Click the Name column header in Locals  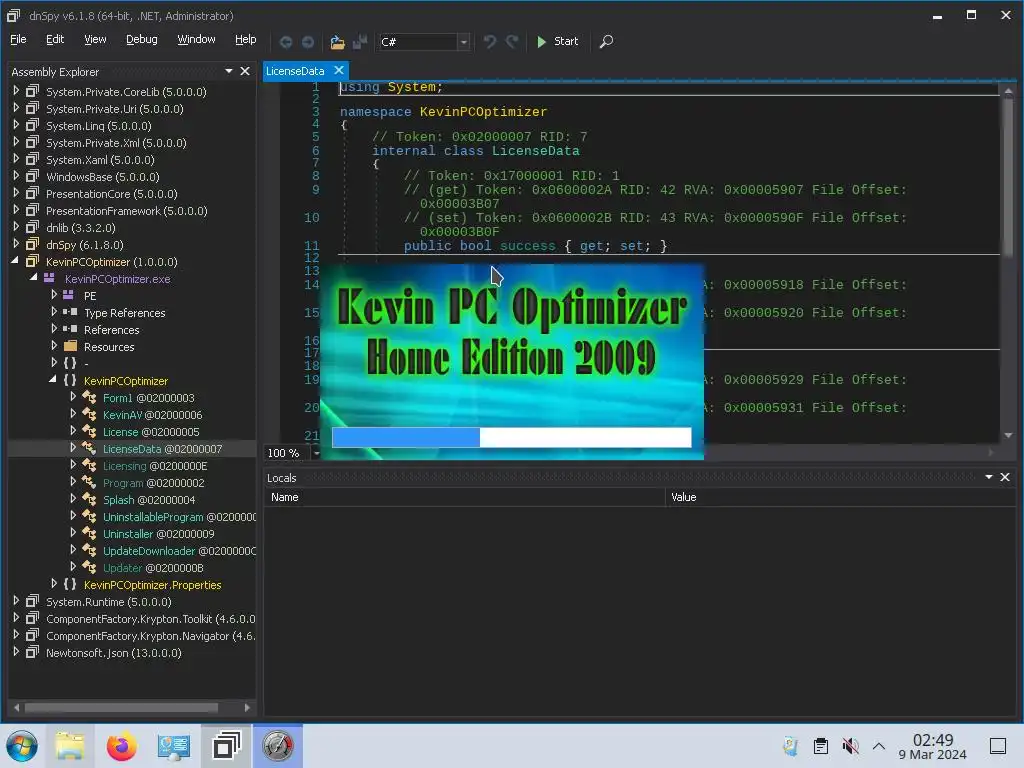coord(464,497)
